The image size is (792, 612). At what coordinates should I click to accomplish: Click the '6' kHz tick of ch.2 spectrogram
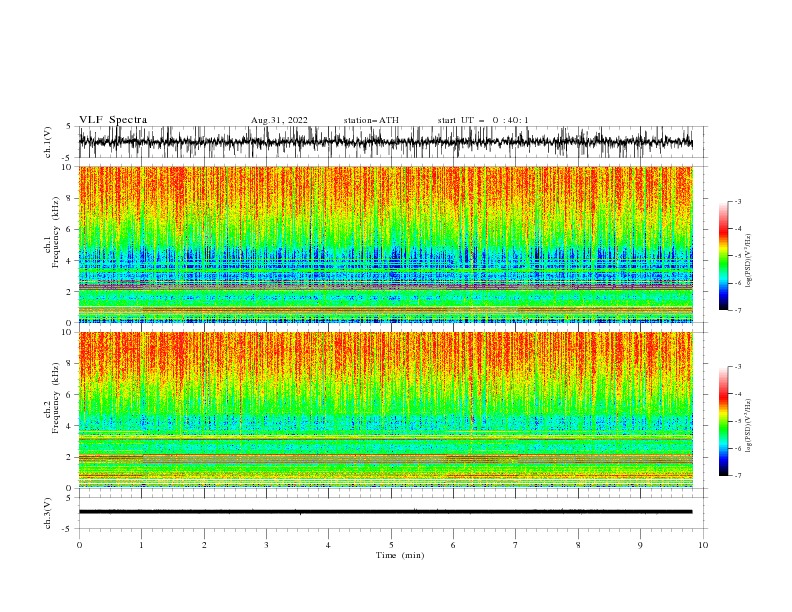pyautogui.click(x=69, y=395)
